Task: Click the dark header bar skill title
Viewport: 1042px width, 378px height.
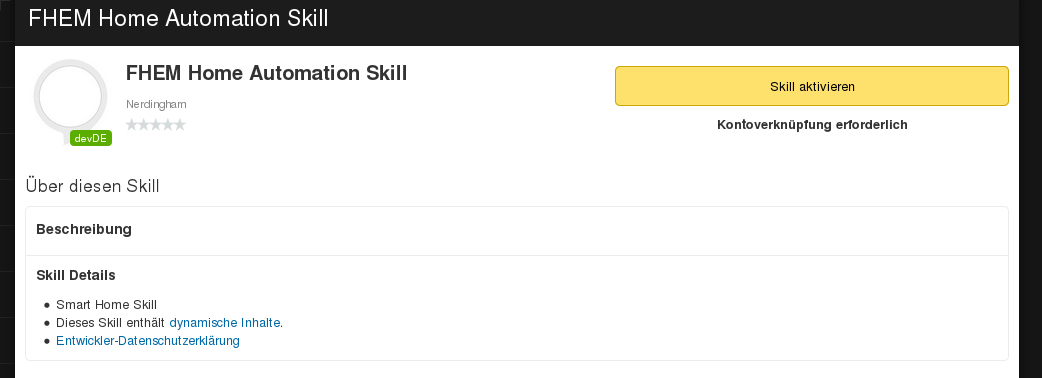Action: pos(178,18)
